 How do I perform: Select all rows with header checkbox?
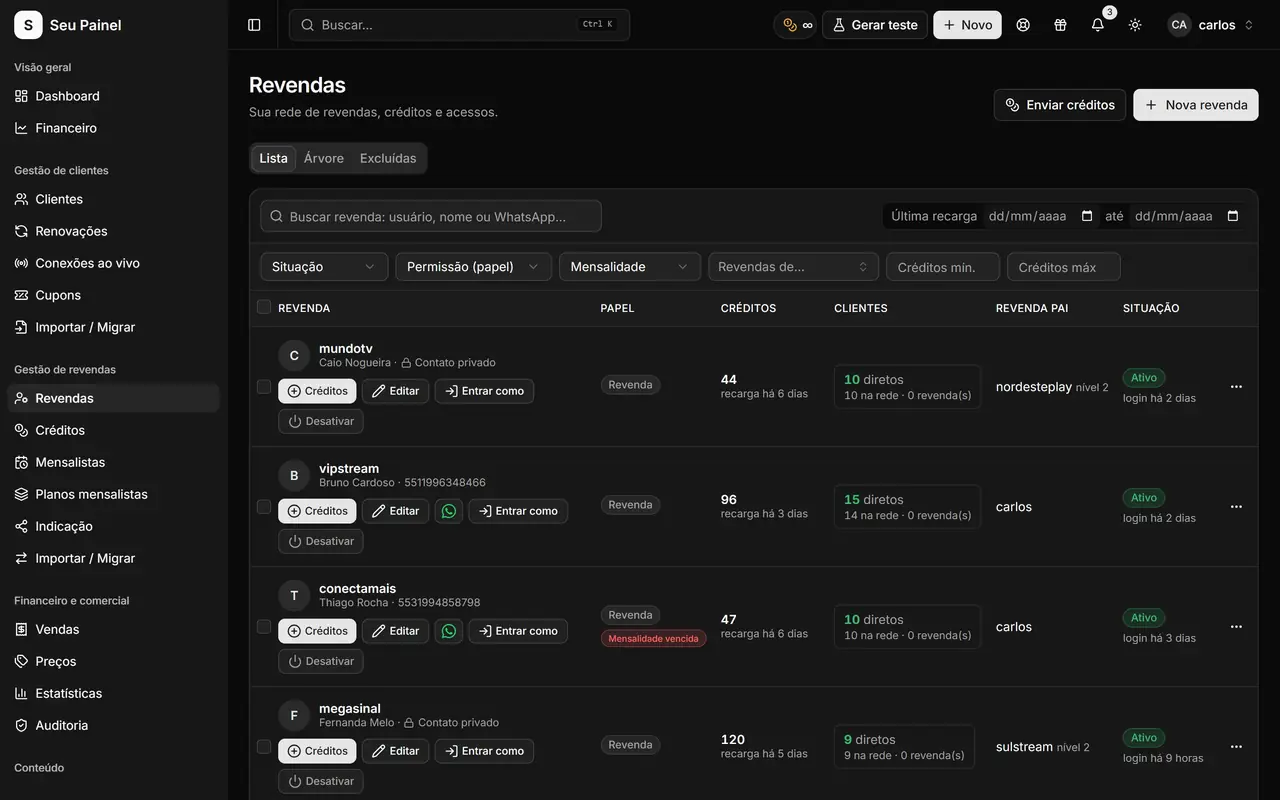pyautogui.click(x=264, y=307)
